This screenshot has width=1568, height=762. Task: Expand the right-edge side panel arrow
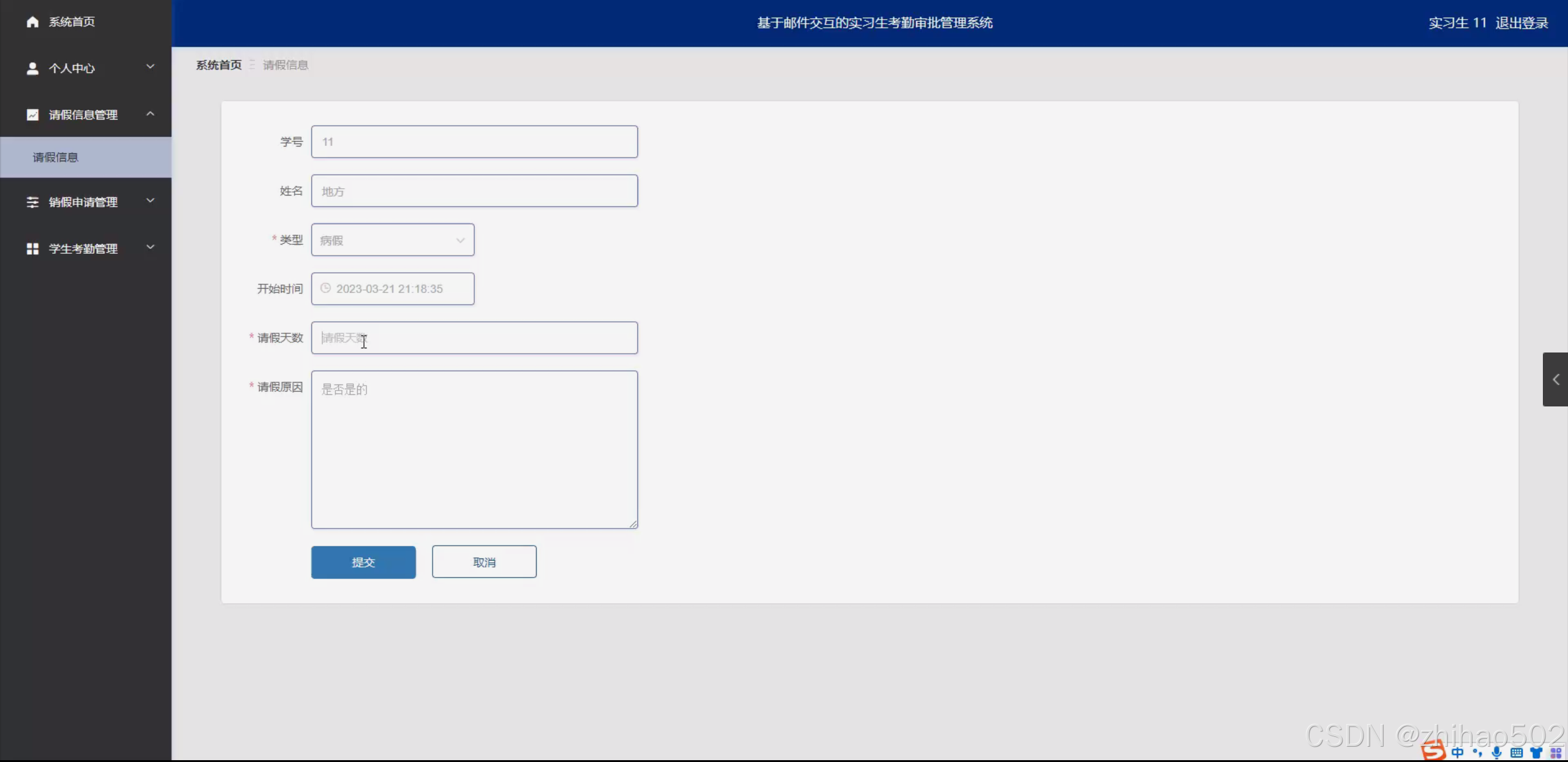[x=1555, y=379]
